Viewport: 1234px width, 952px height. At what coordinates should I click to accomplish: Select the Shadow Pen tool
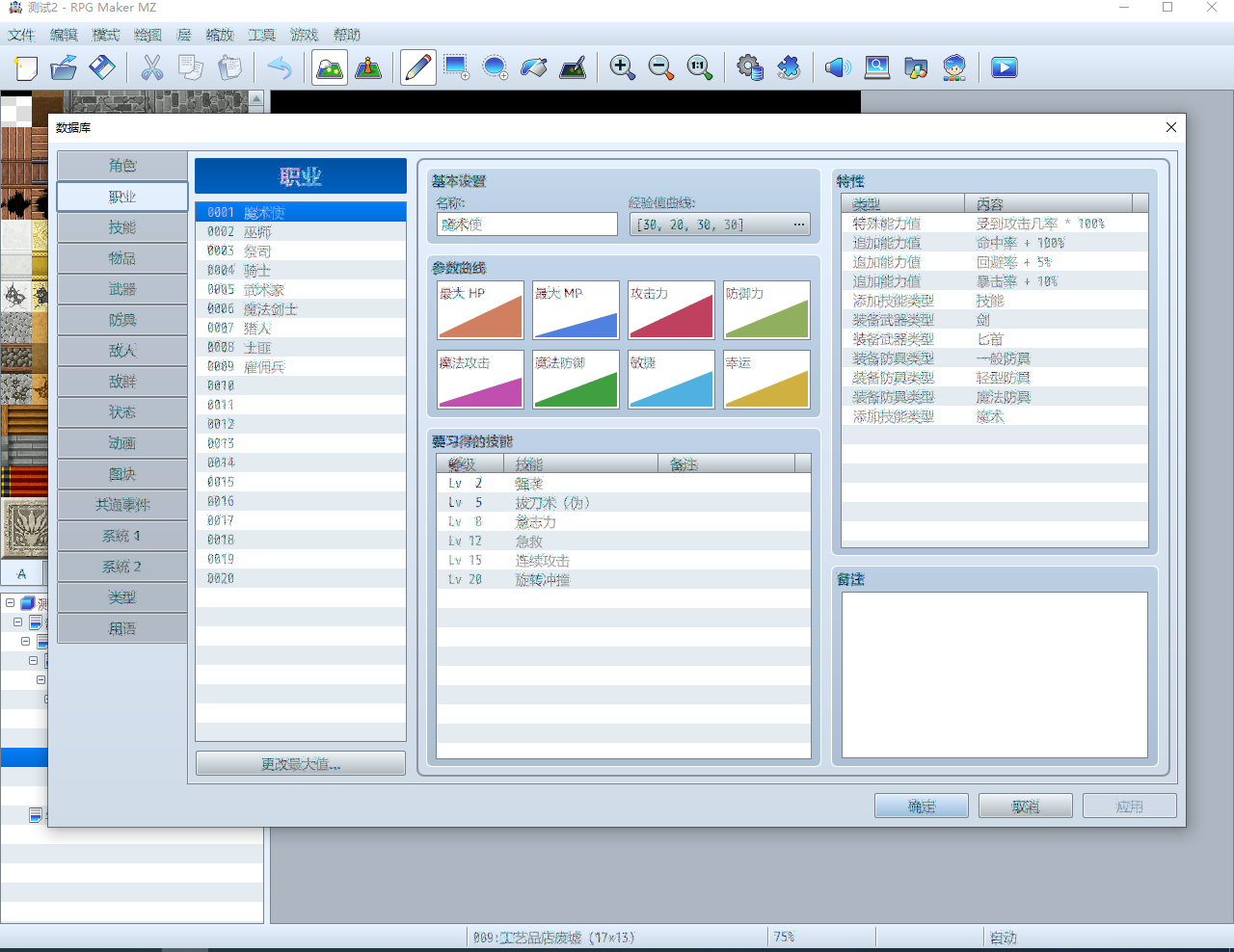pos(573,67)
